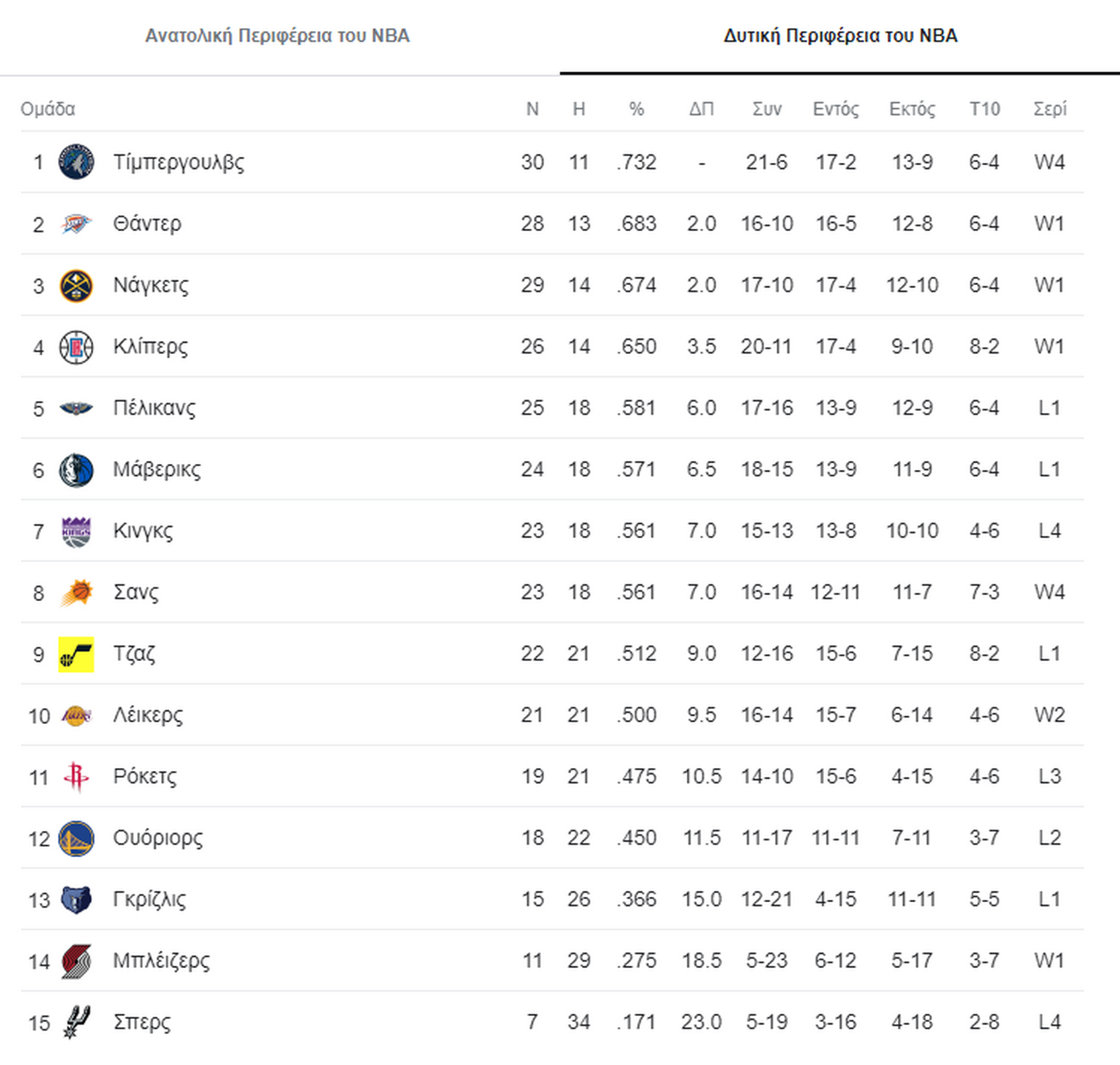Select the yellow Jazz logo

coord(76,654)
